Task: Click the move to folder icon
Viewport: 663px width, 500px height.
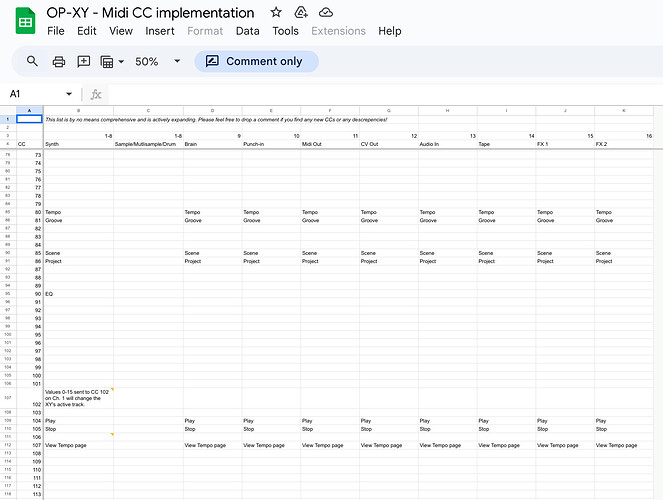Action: coord(301,12)
